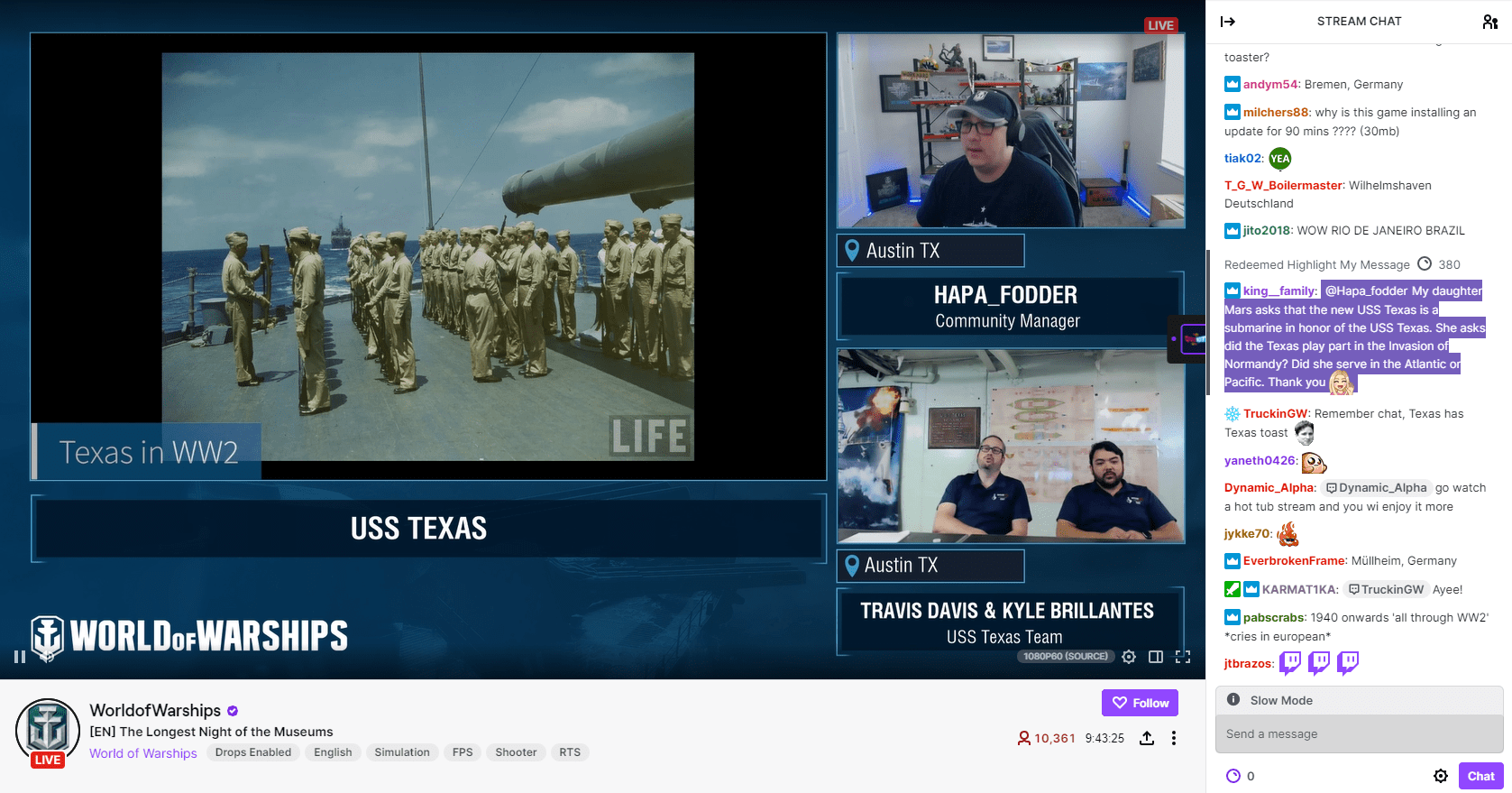Click first Twitch emote from jtbrazos
1512x793 pixels.
point(1291,663)
